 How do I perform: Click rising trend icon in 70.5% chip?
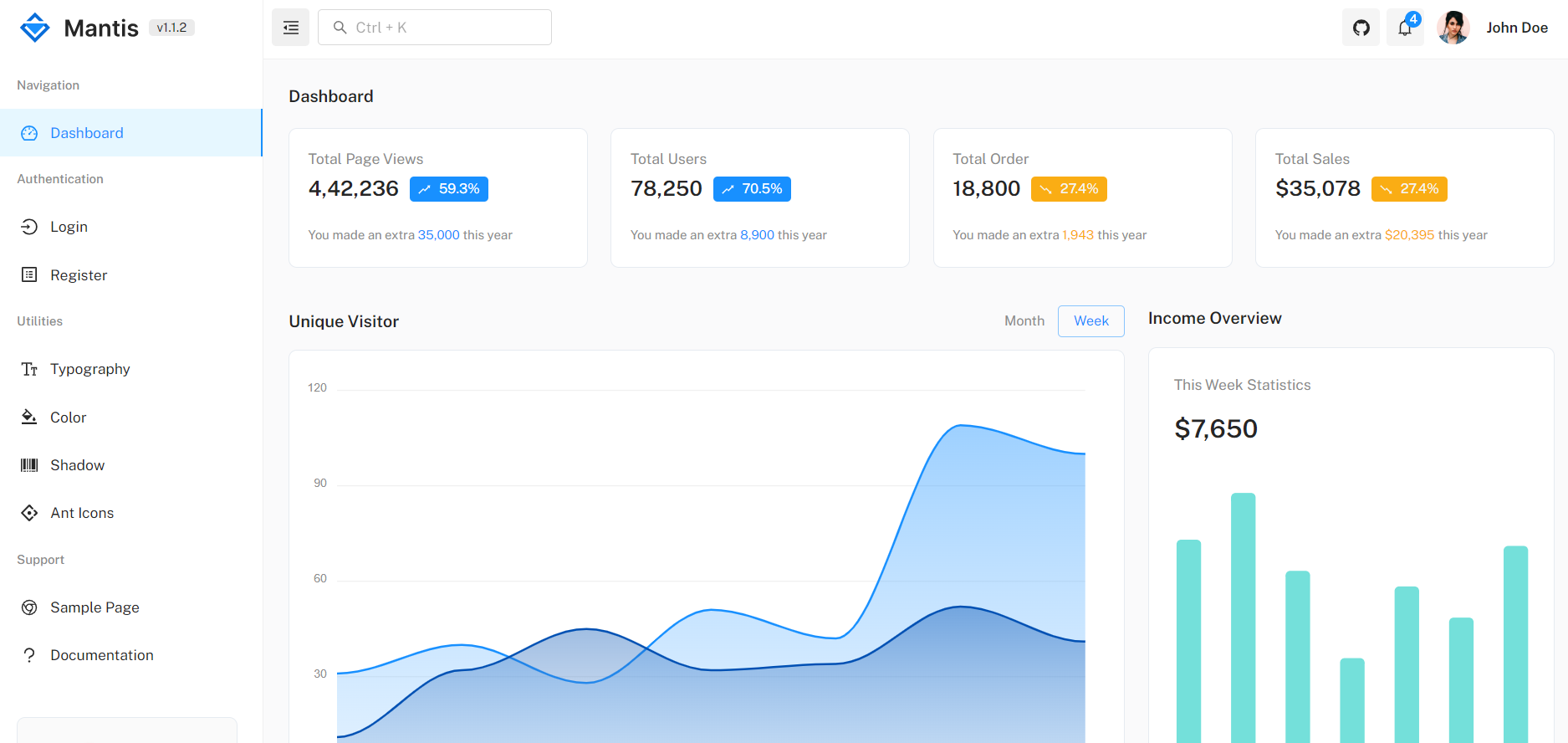728,189
